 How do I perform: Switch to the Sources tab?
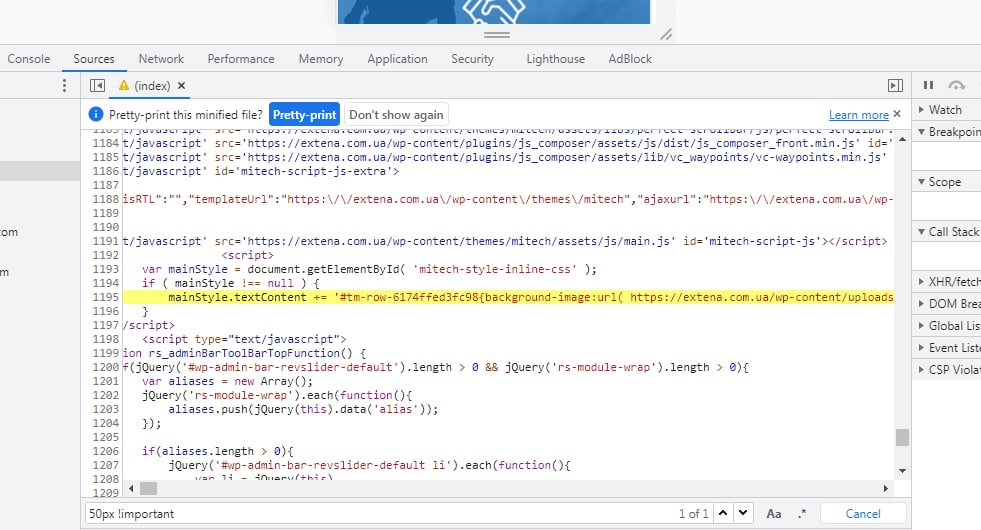(94, 59)
